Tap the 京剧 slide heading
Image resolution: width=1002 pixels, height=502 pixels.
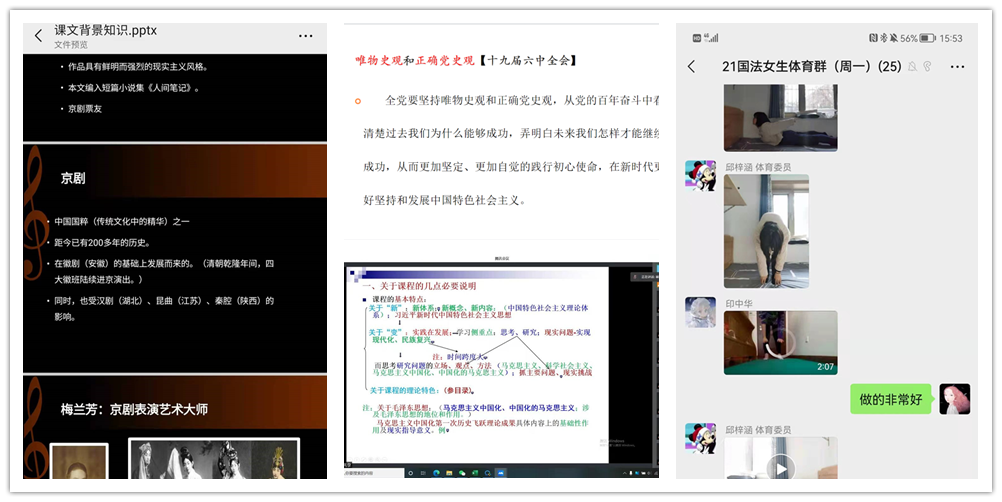(72, 178)
